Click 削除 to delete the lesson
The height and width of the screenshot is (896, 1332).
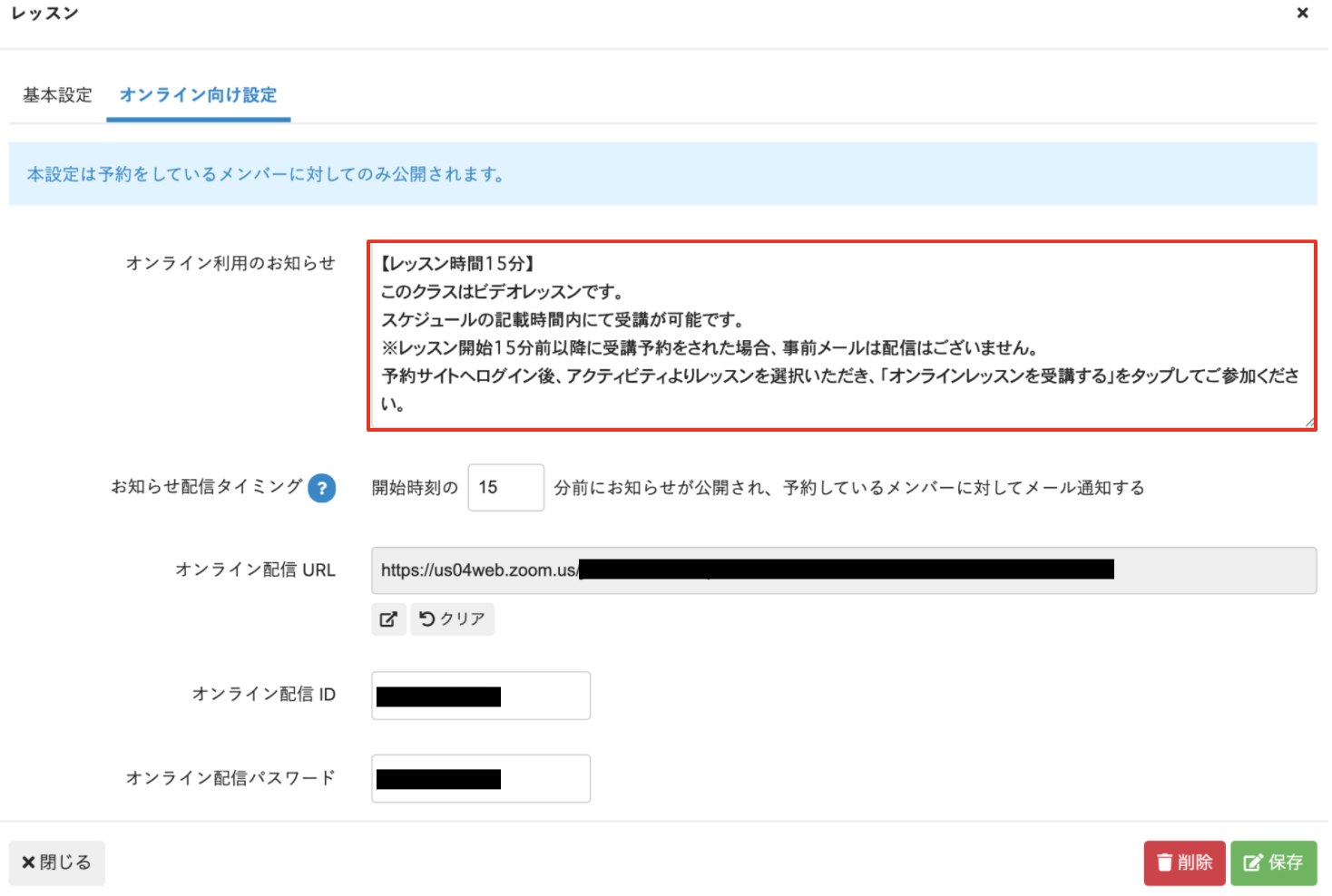1184,862
